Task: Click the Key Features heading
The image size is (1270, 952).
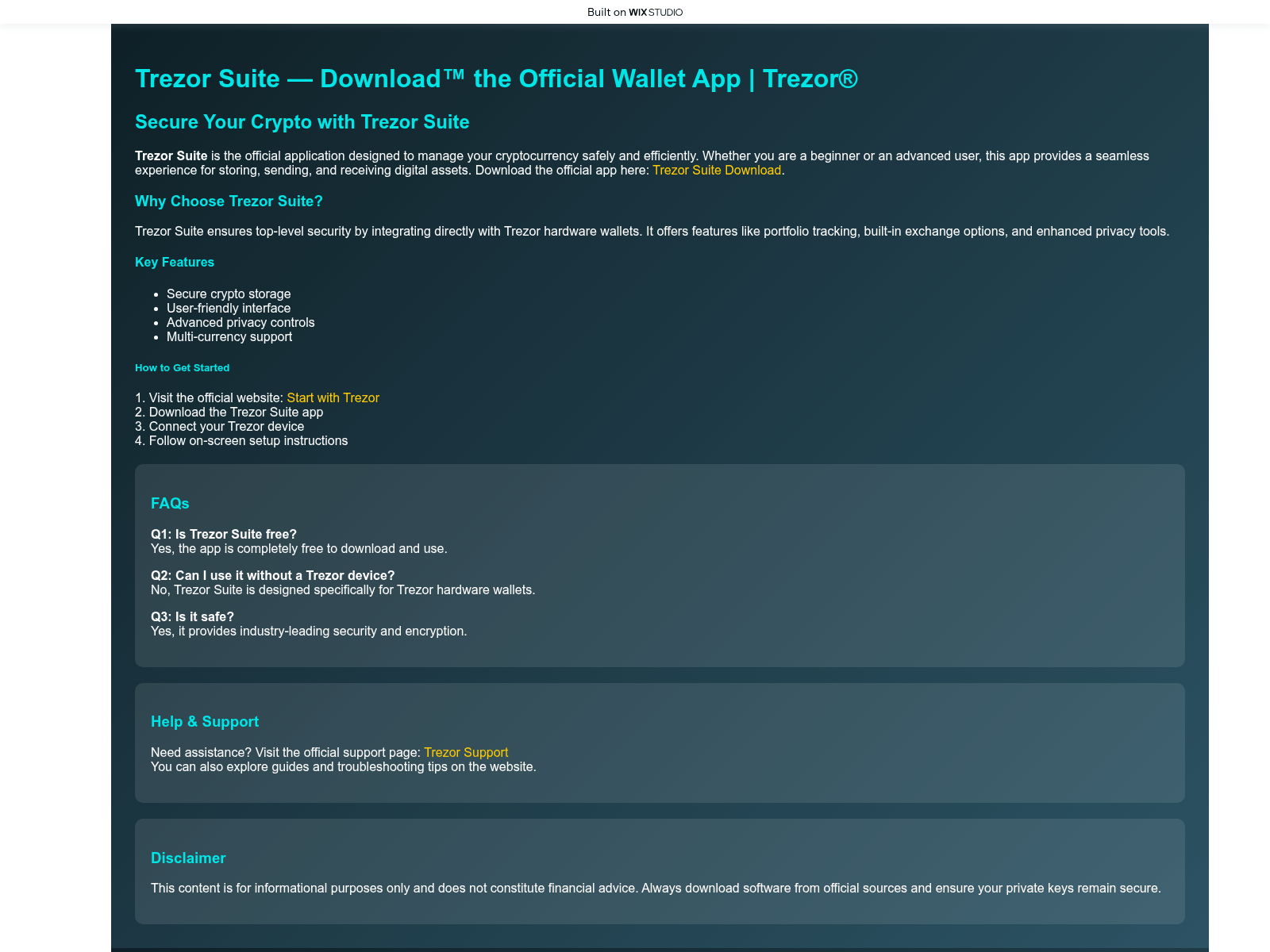Action: click(175, 262)
